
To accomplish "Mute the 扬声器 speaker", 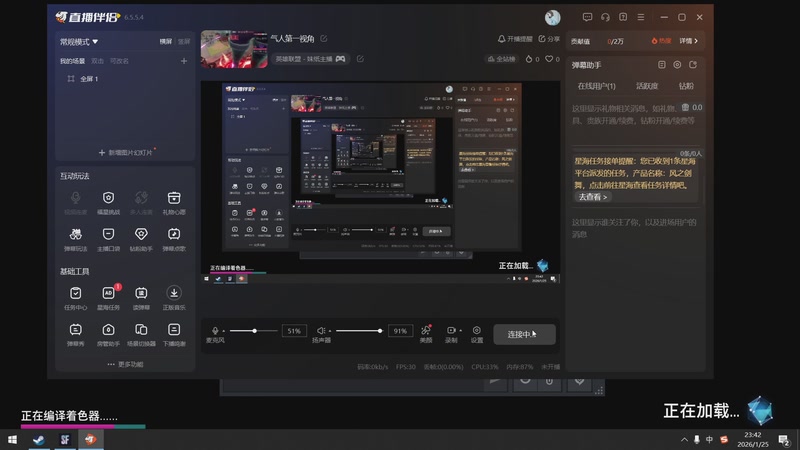I will coord(320,331).
